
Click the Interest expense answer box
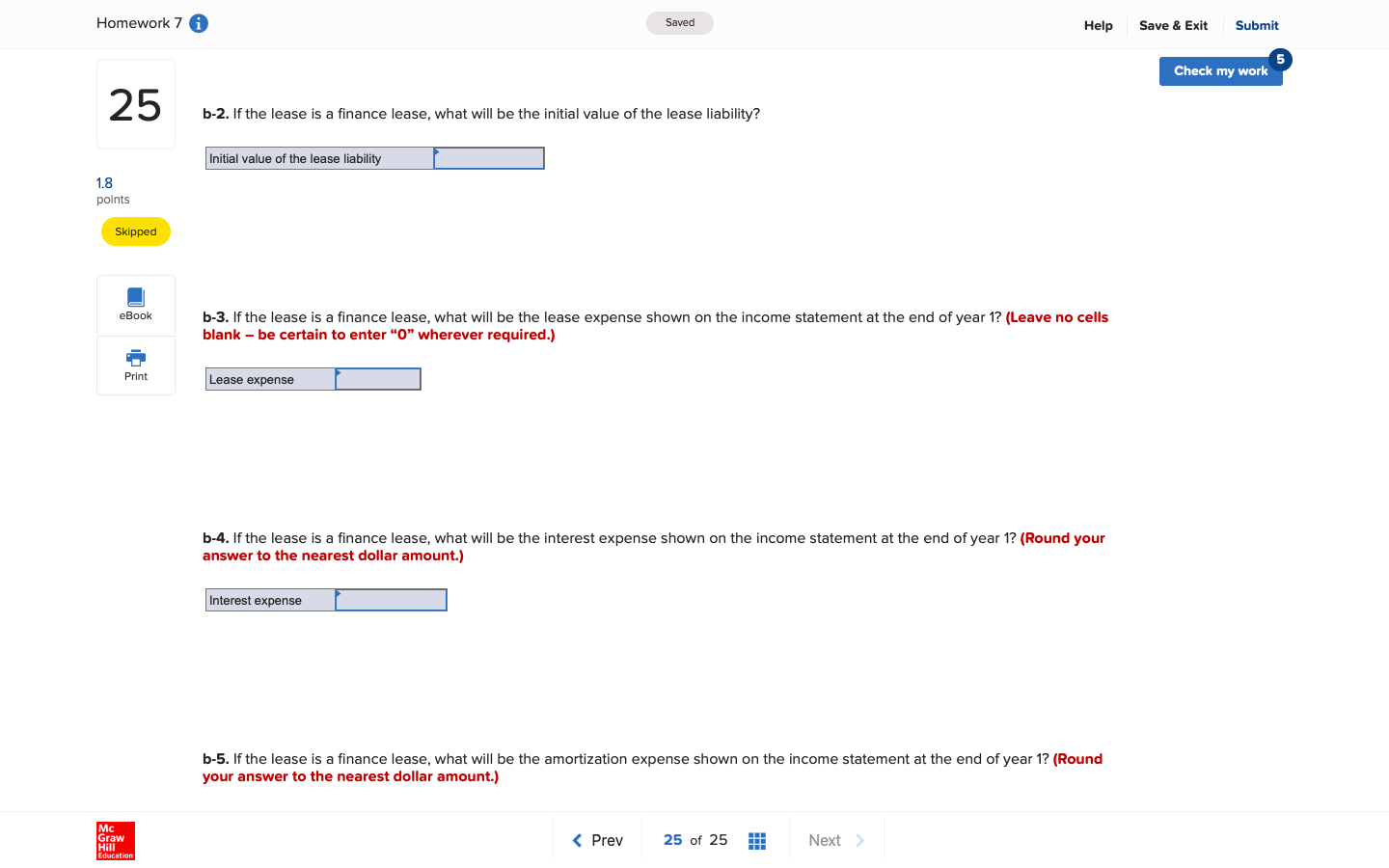[x=391, y=599]
